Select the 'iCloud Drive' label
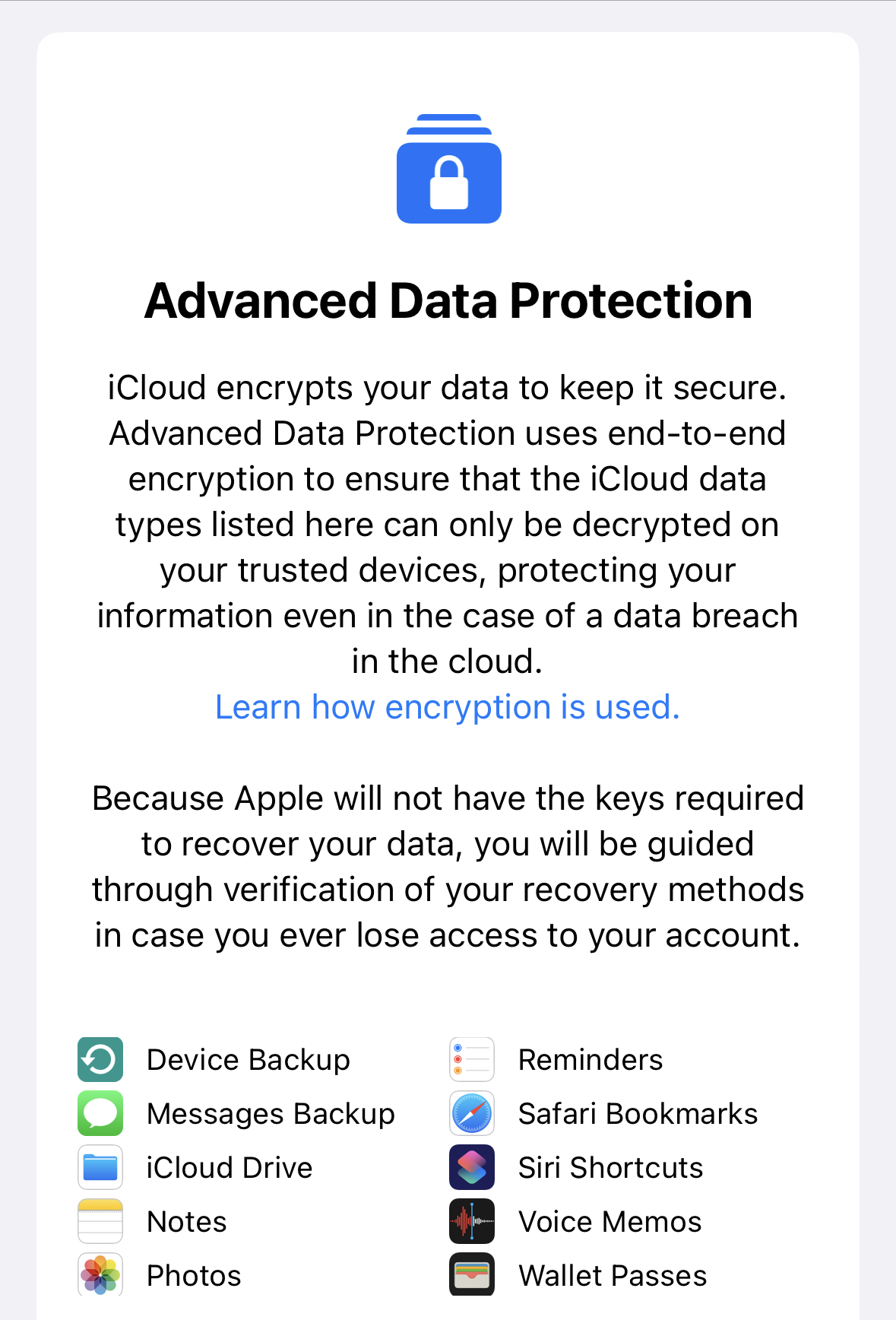Viewport: 896px width, 1320px height. point(230,1168)
